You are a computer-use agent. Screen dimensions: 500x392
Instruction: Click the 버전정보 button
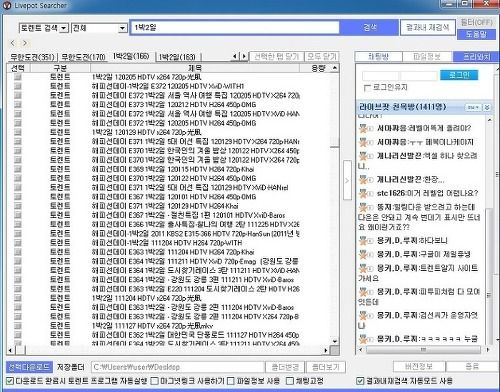coord(419,366)
